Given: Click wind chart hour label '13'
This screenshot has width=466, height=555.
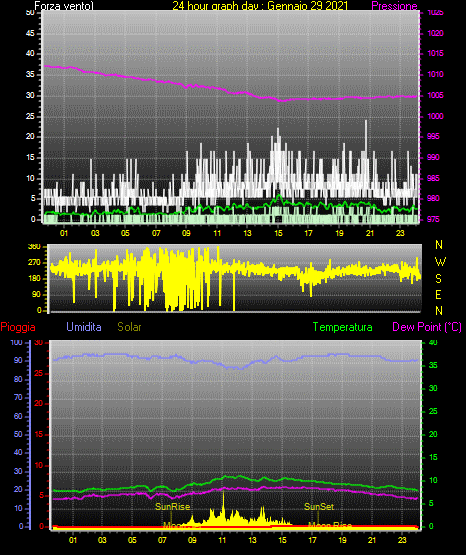Looking at the screenshot, I should click(x=247, y=233).
